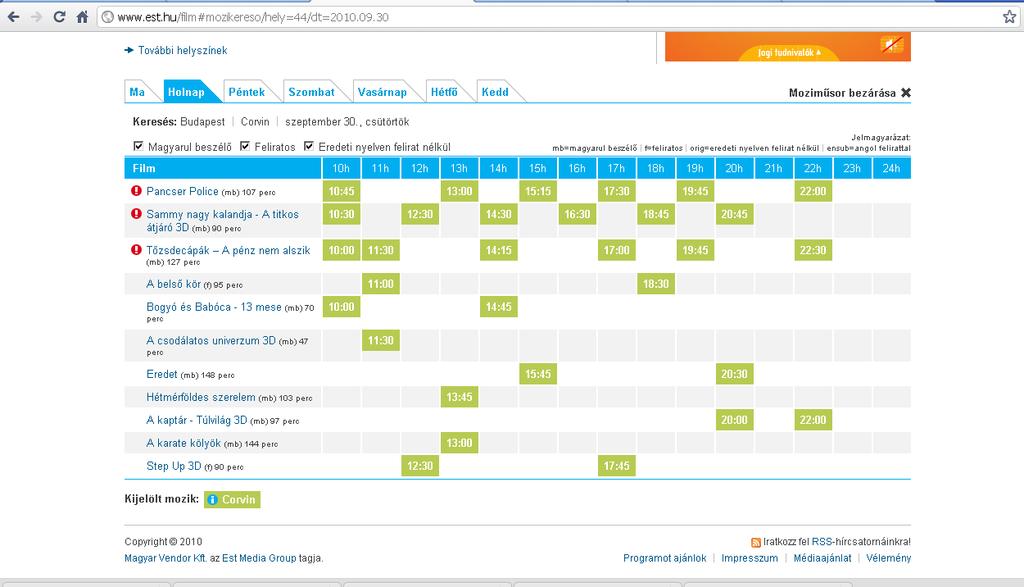Open the Péntek tab
Screen dimensions: 1024x587
[247, 92]
